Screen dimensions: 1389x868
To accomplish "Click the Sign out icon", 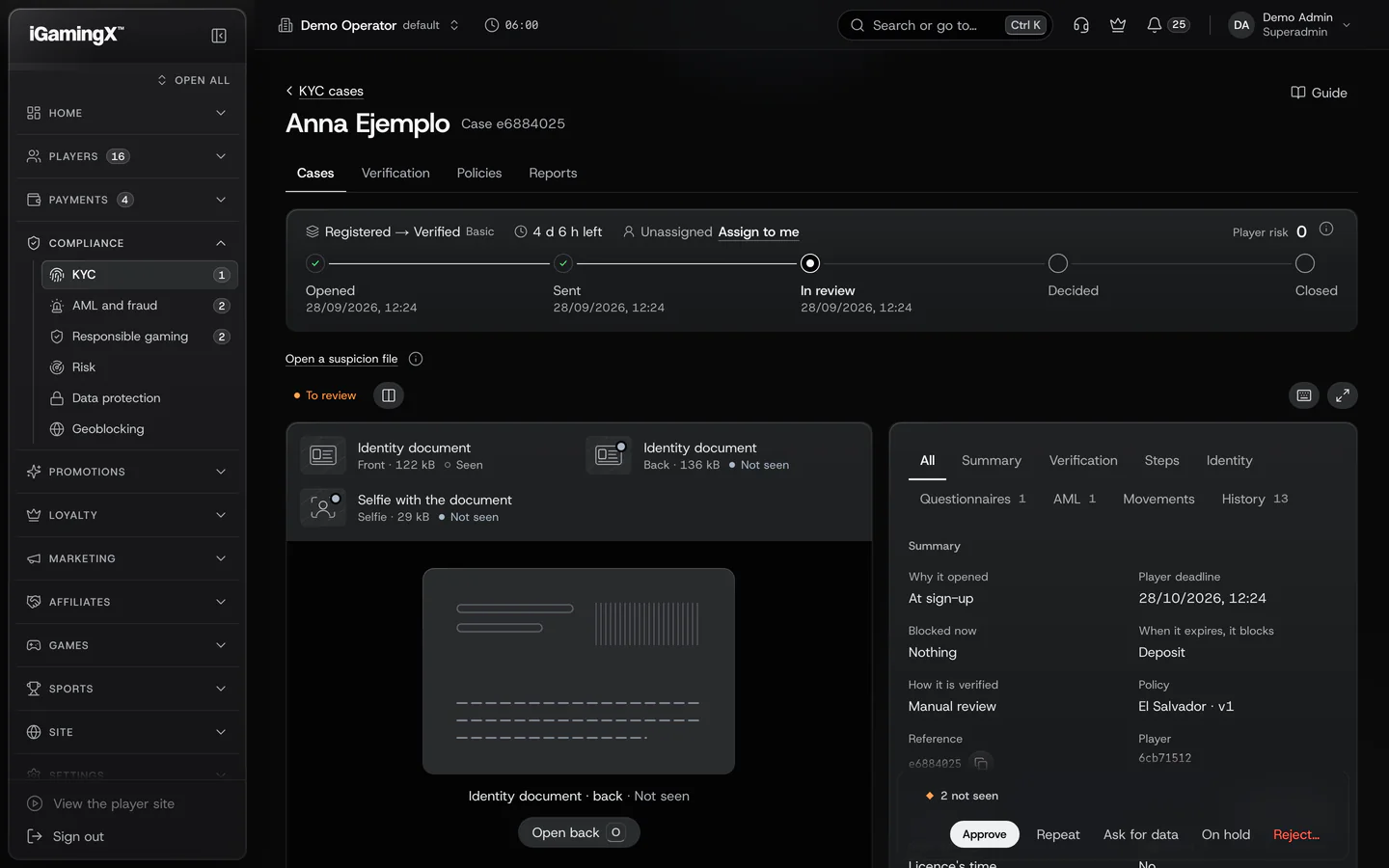I will click(x=35, y=836).
